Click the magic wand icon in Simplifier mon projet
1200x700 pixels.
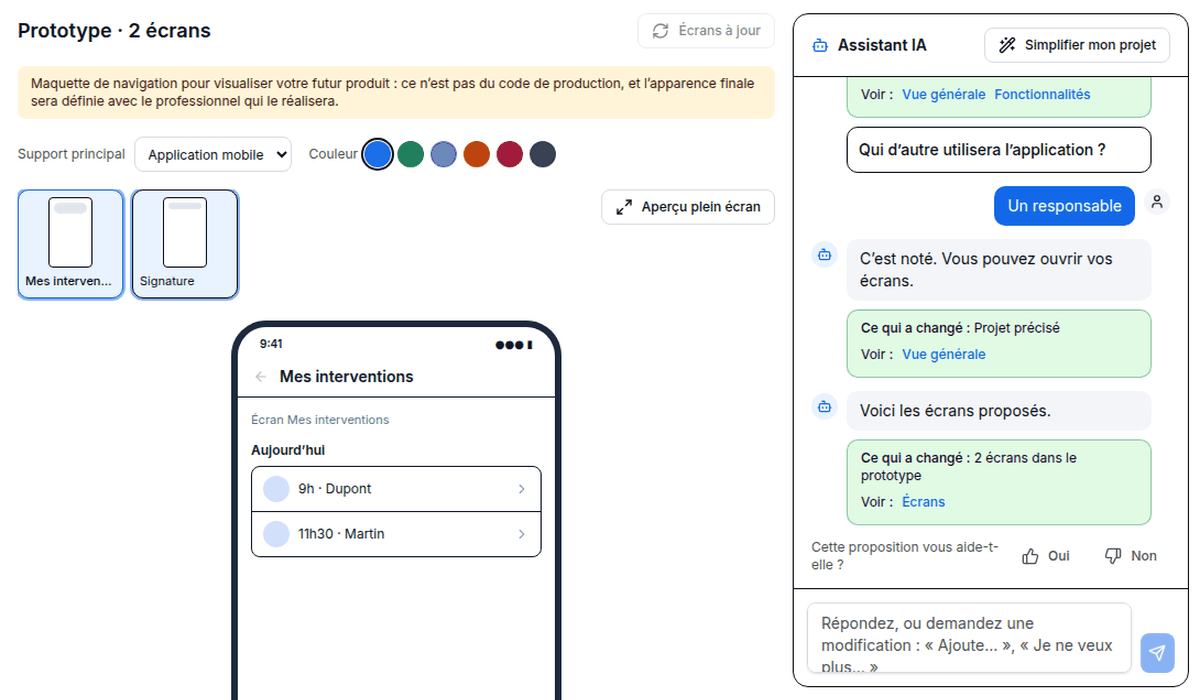(x=1007, y=45)
